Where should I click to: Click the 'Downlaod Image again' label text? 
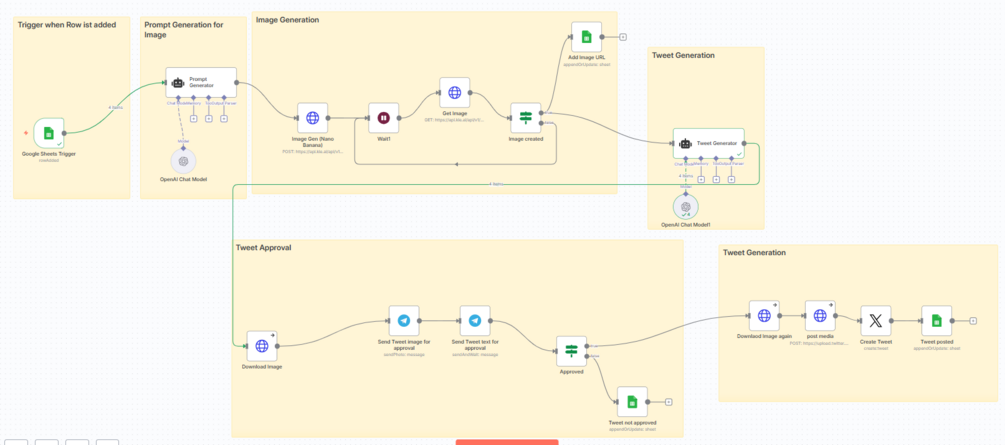point(764,336)
